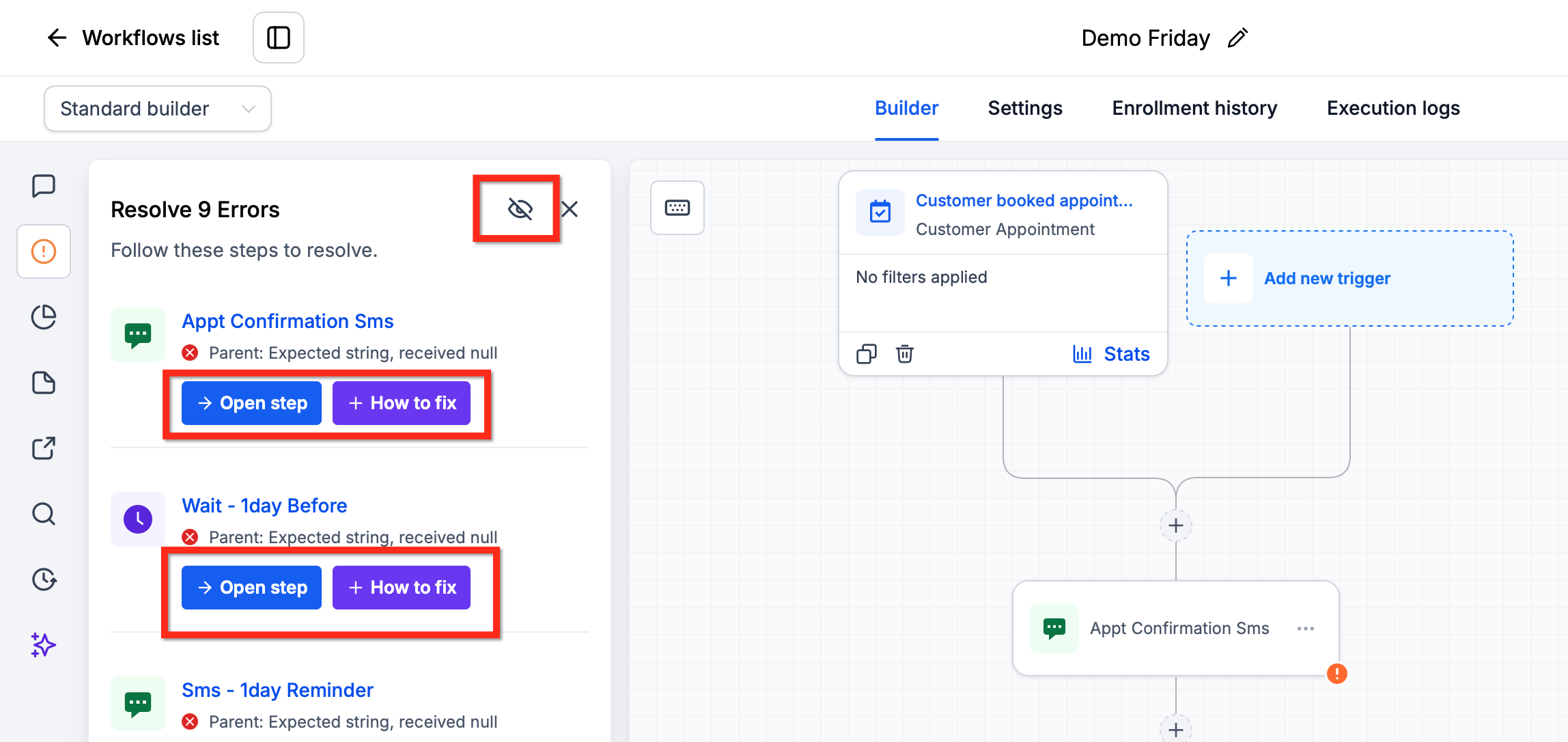Open the Customer booked appointment trigger
The width and height of the screenshot is (1568, 742).
1024,200
